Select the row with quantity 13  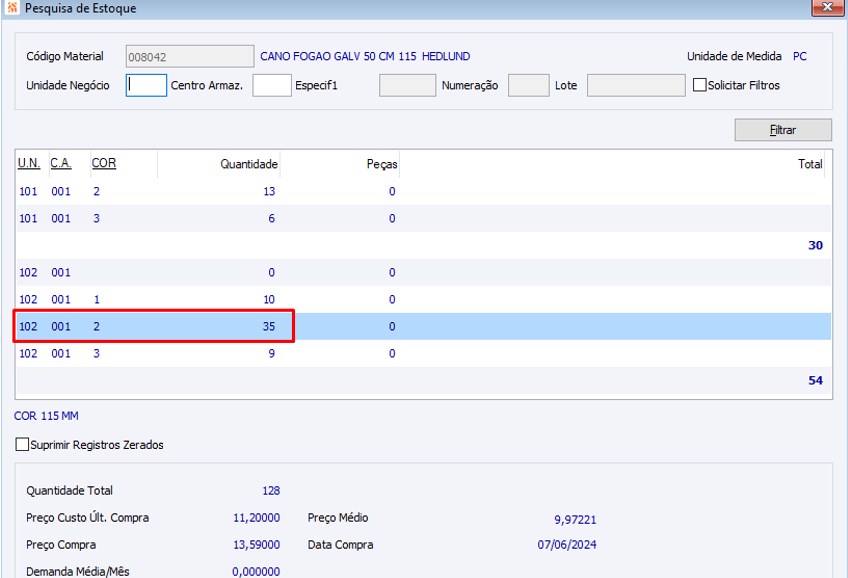point(423,191)
